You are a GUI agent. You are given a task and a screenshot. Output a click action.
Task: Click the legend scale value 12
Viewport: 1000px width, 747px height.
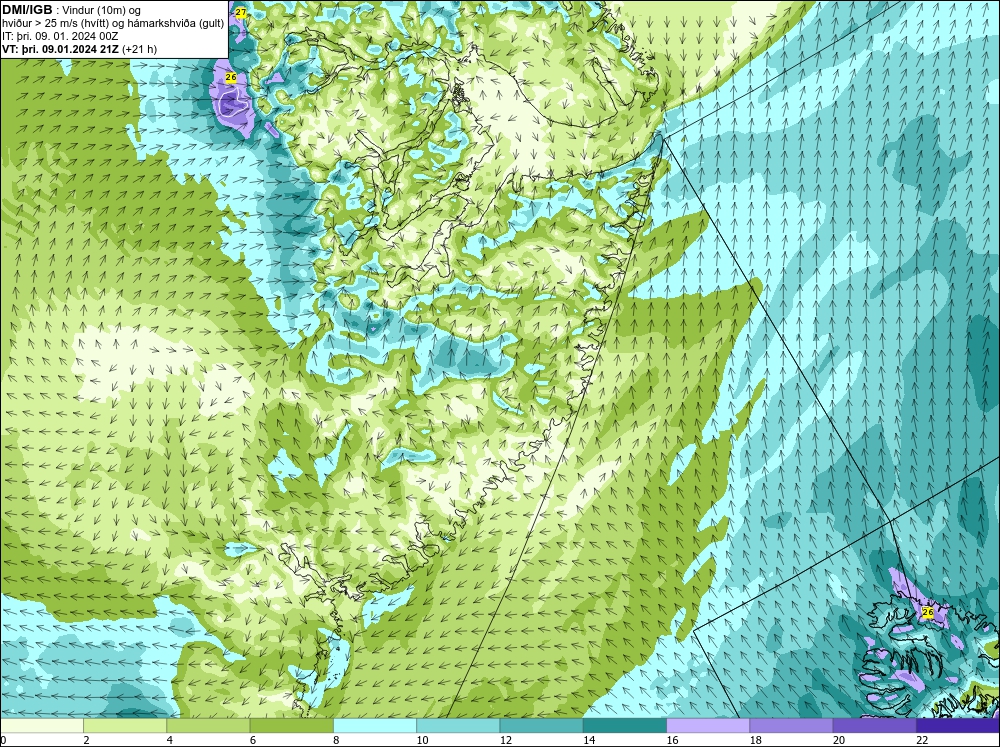click(x=506, y=740)
